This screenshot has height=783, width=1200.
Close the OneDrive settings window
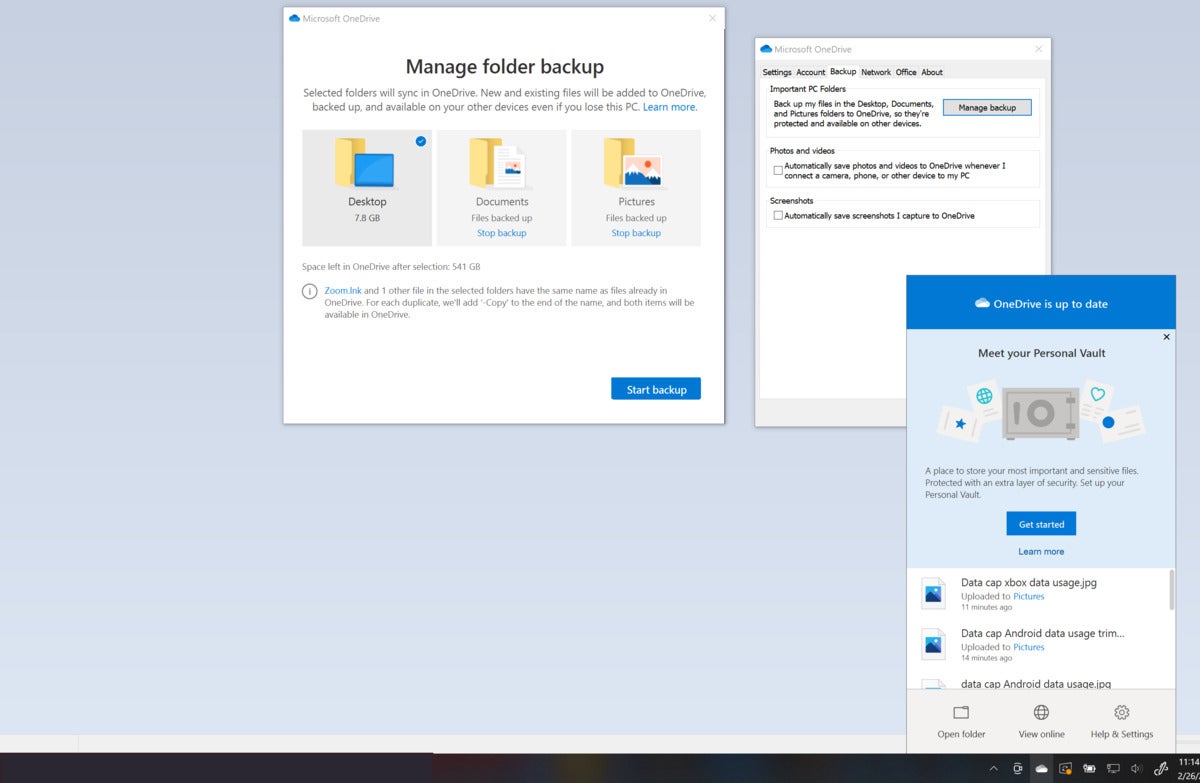[x=1039, y=48]
